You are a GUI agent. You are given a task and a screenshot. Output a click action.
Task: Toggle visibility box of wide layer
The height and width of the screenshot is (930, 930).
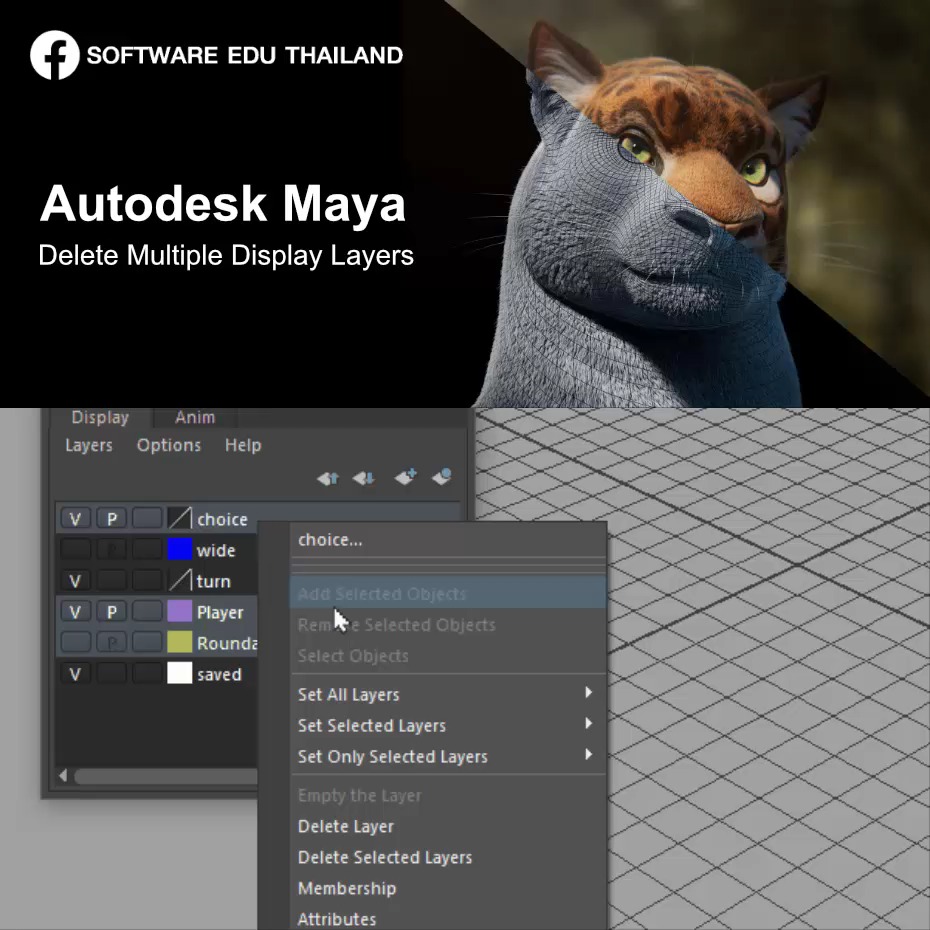[x=75, y=550]
